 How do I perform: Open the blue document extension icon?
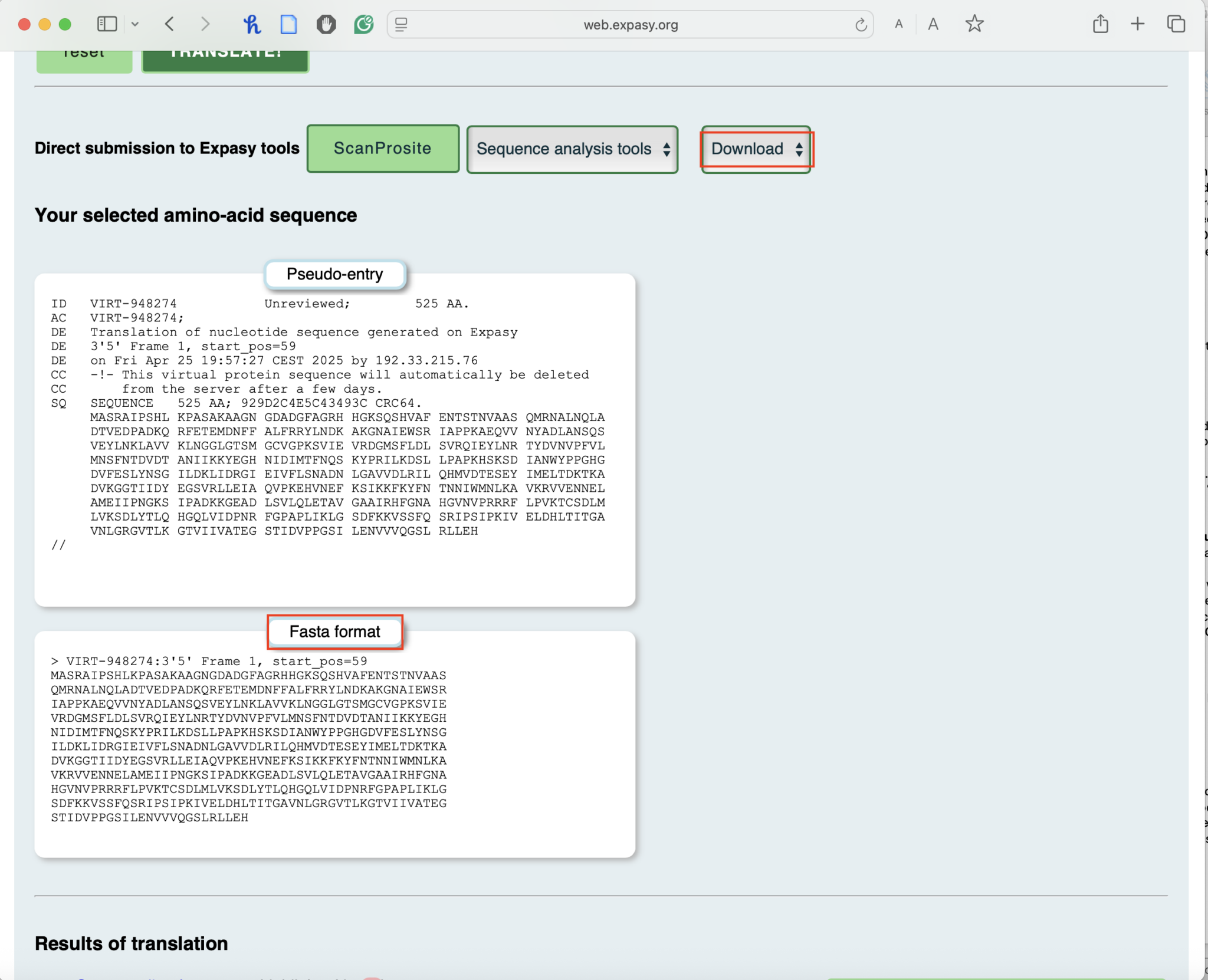(x=288, y=24)
